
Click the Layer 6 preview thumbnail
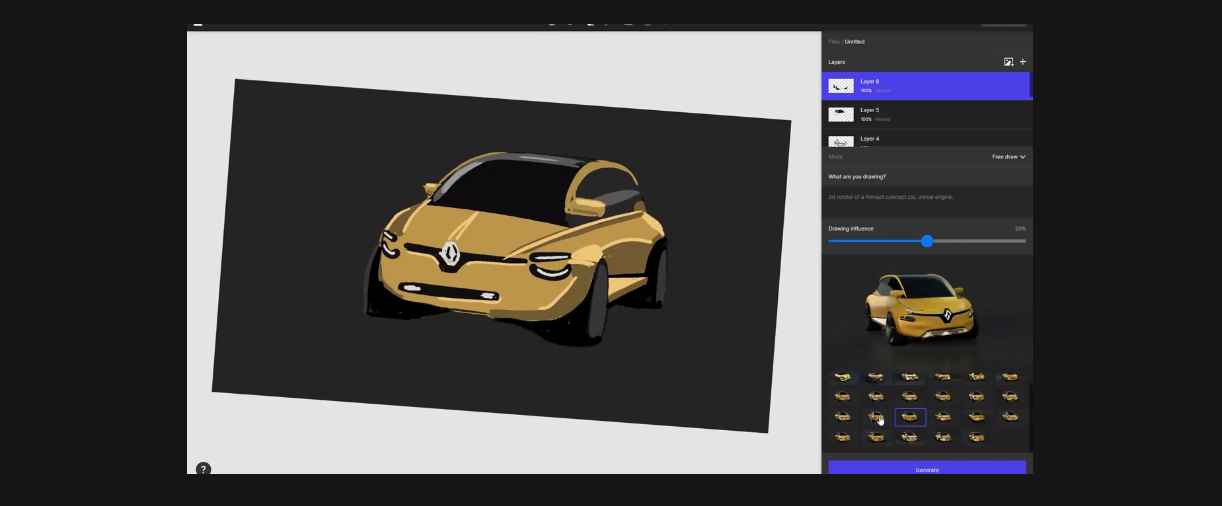click(841, 87)
